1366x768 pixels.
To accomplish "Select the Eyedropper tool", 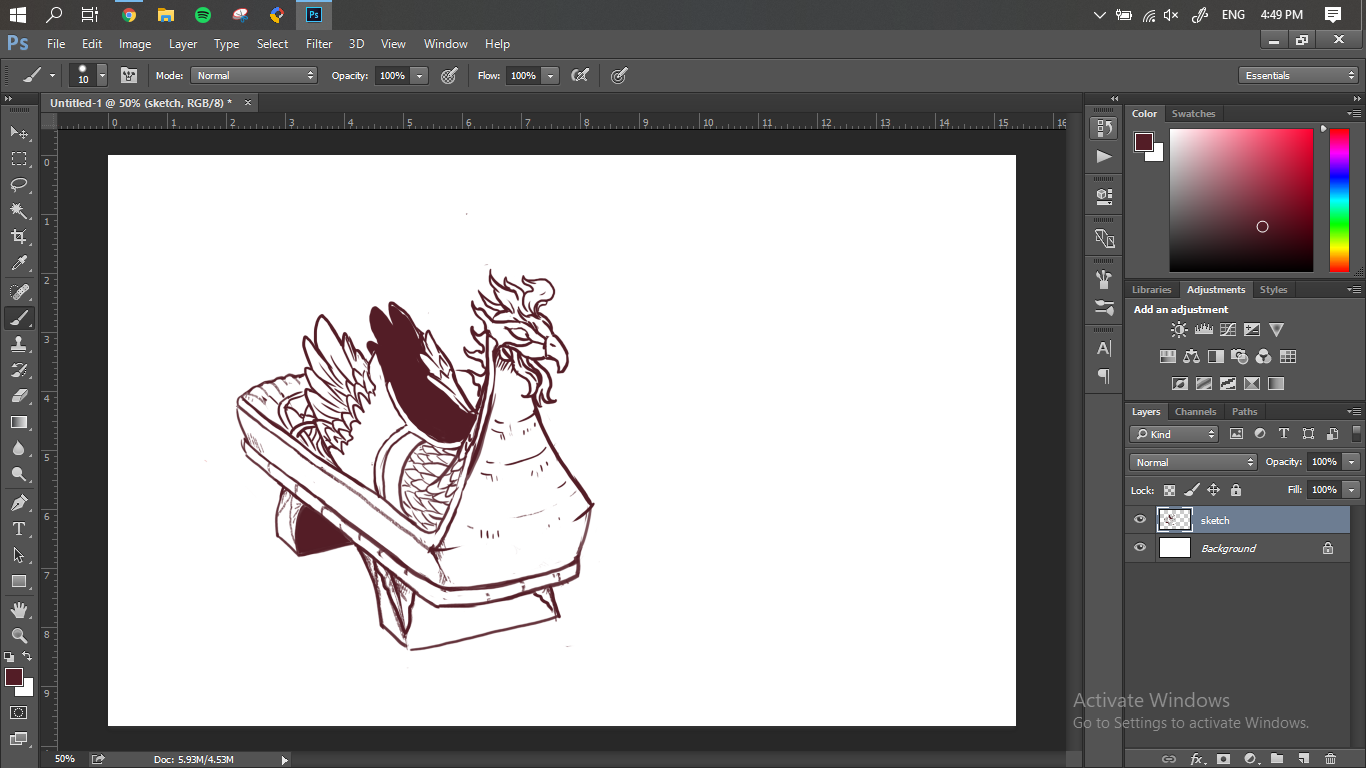I will (19, 264).
